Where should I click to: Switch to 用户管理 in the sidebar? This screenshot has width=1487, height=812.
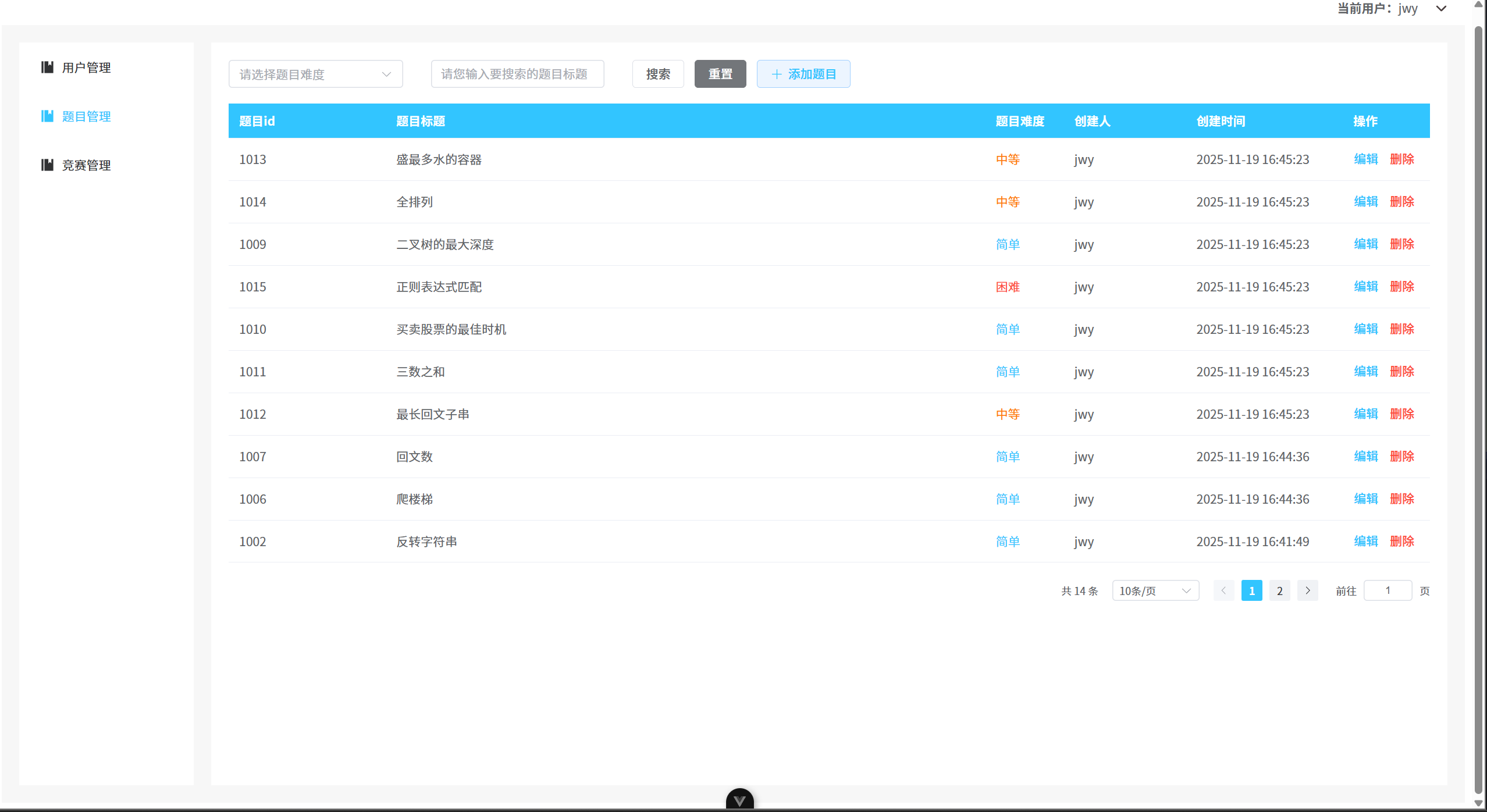pyautogui.click(x=86, y=67)
